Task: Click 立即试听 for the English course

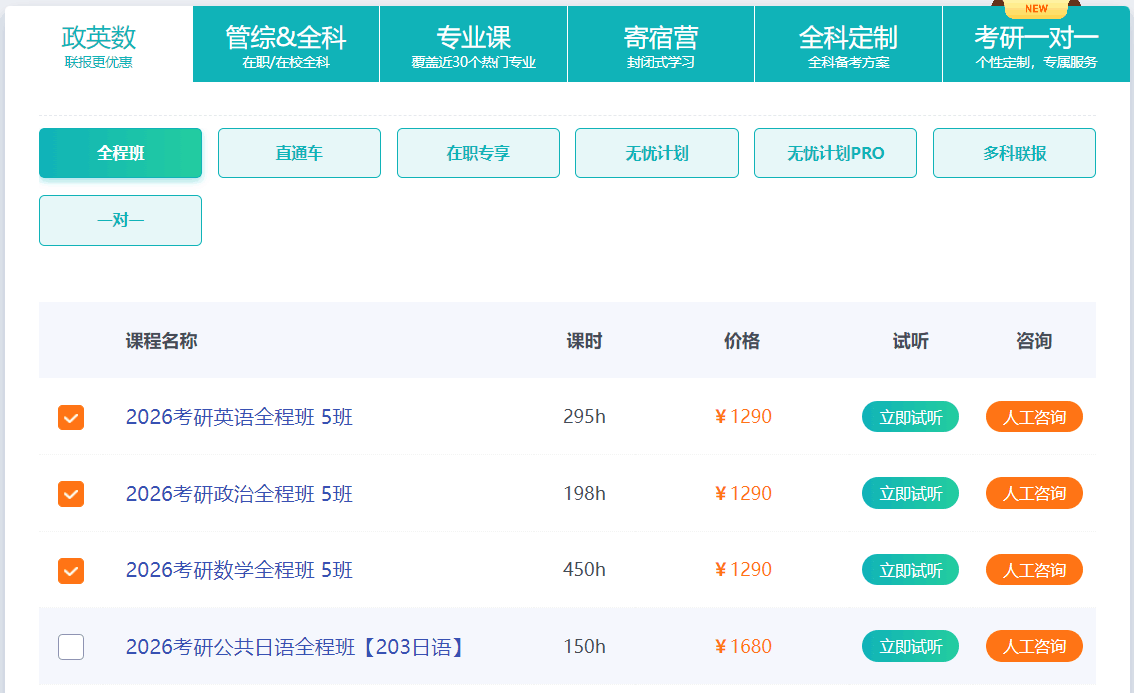Action: coord(910,417)
